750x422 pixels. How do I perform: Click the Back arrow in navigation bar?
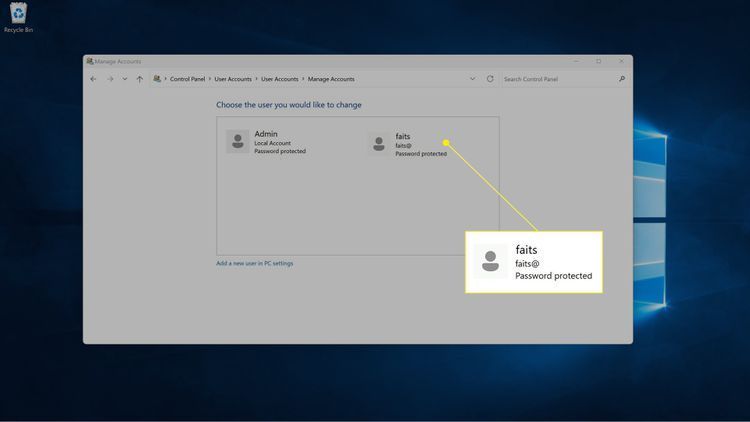point(93,79)
